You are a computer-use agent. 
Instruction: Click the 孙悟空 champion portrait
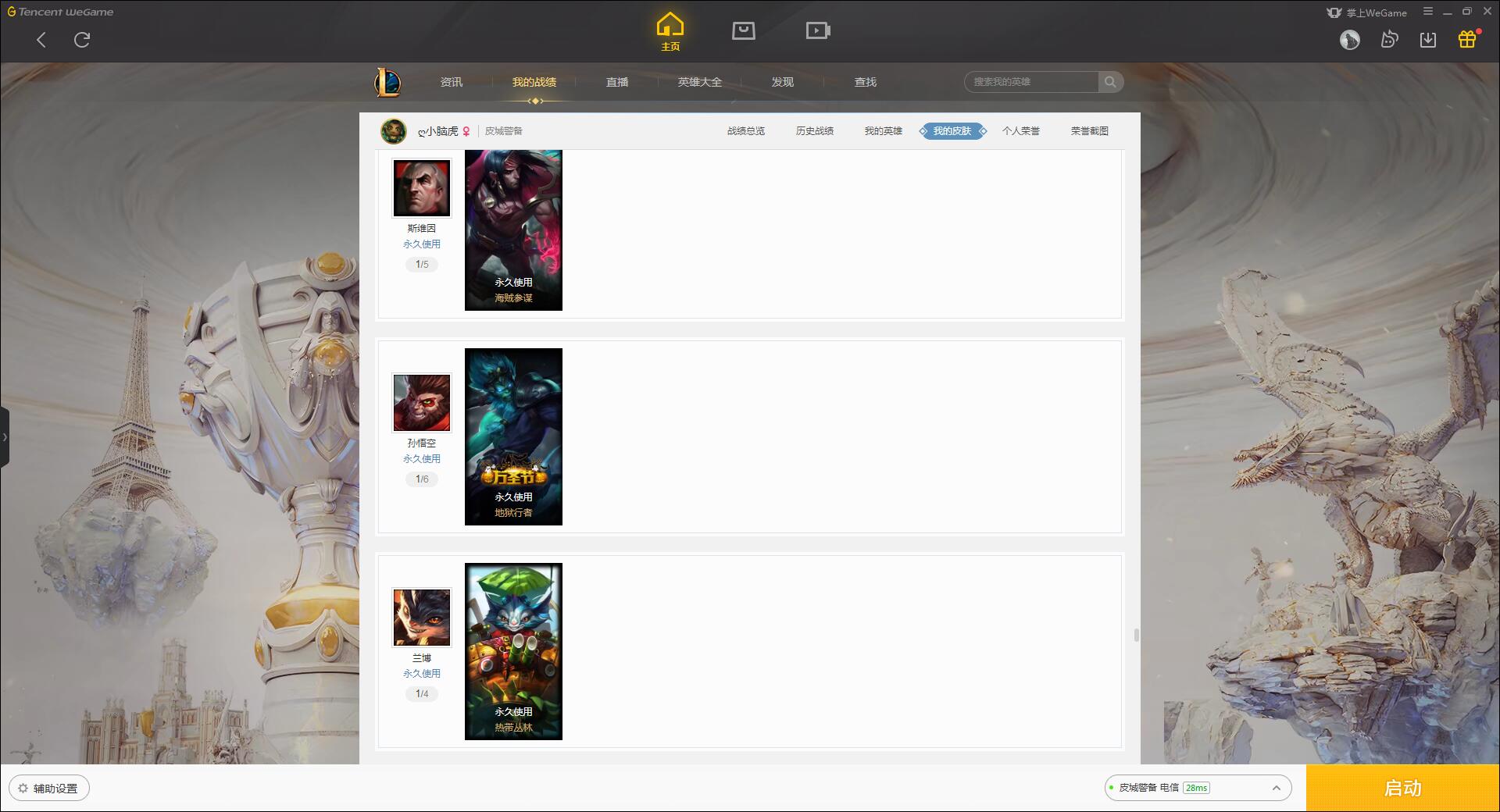(422, 403)
